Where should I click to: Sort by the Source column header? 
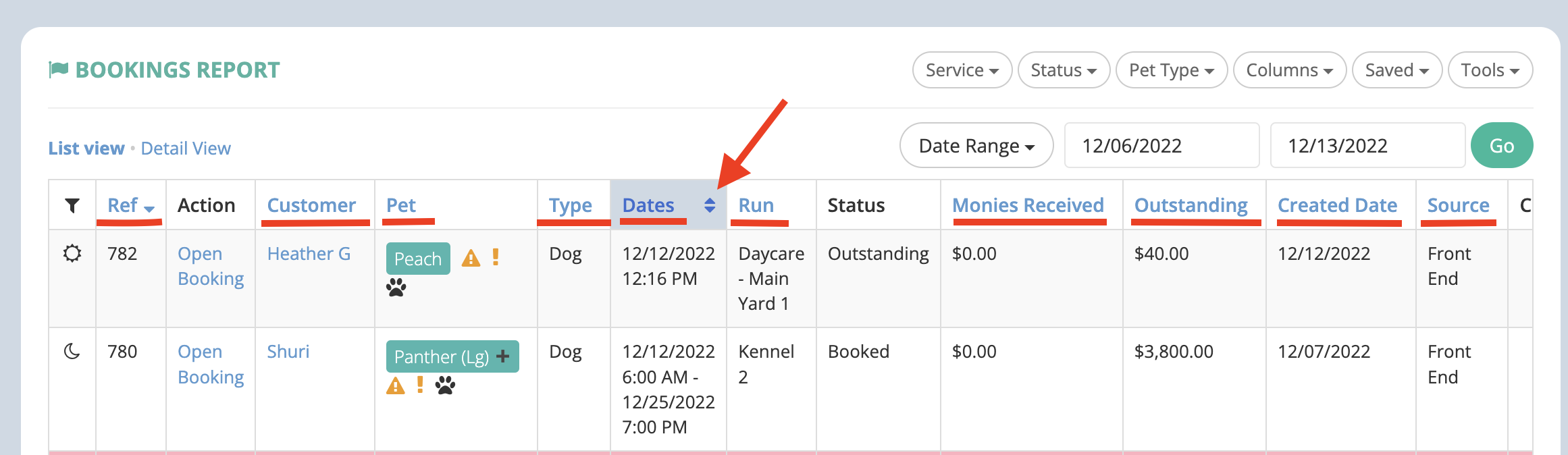pos(1459,205)
